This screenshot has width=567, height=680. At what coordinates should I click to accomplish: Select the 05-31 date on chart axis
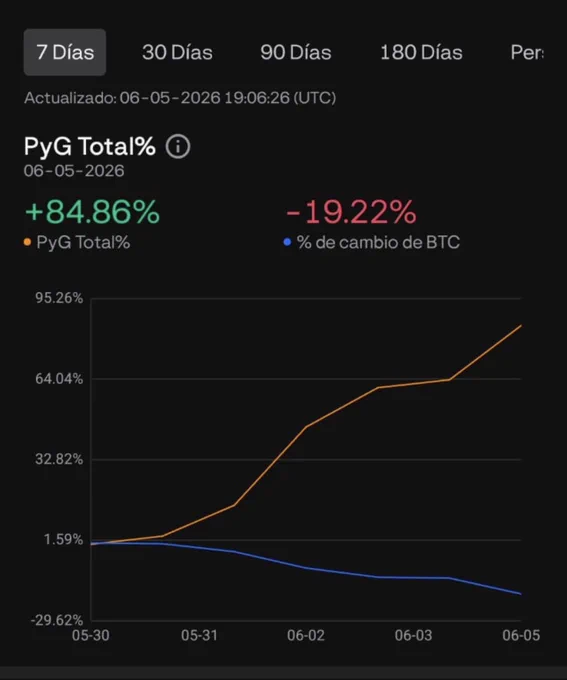coord(199,635)
